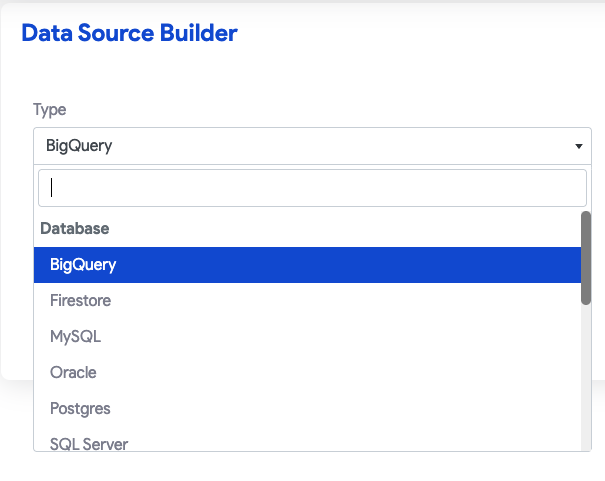Click the Database group header label

[x=75, y=228]
